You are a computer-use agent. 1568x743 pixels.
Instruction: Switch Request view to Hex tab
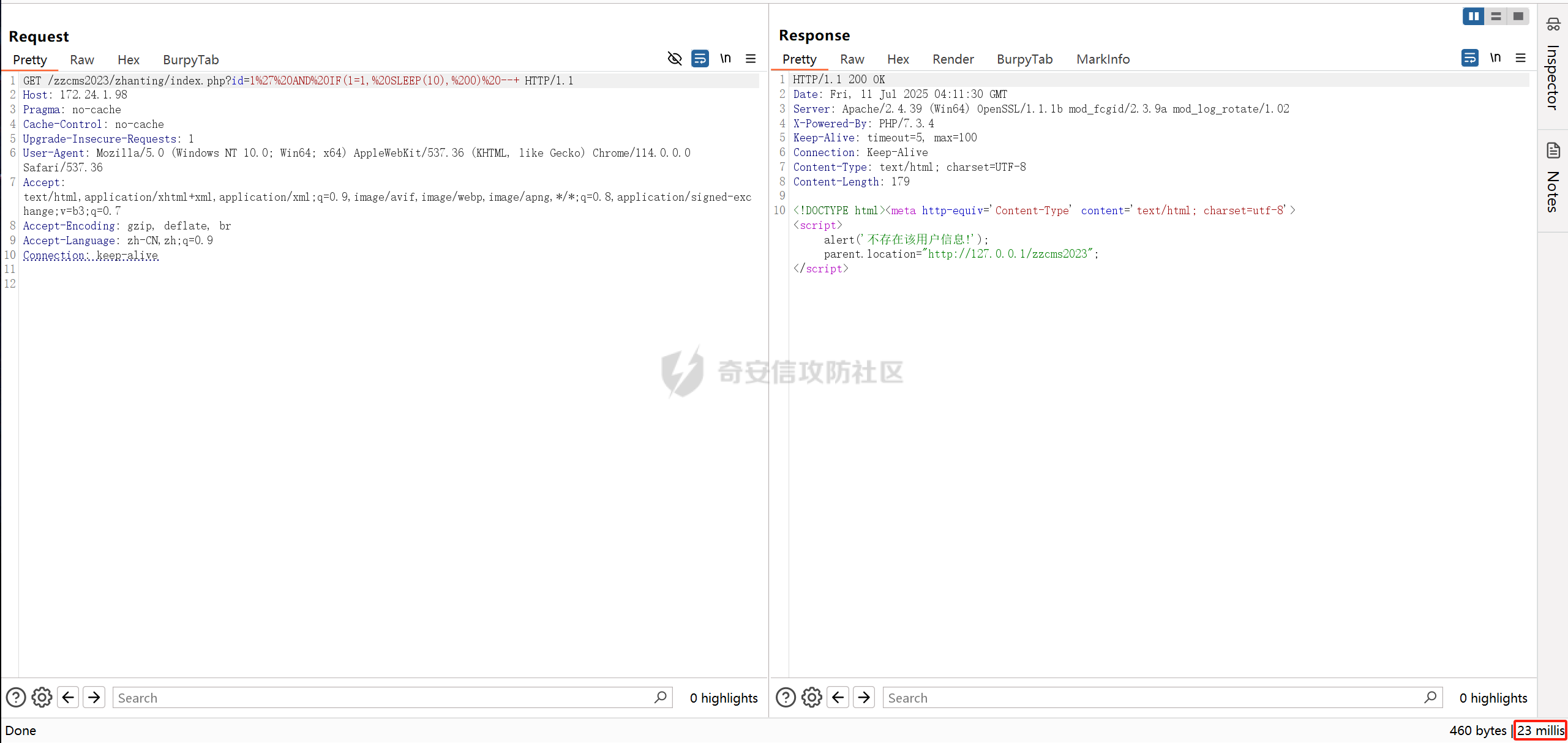tap(129, 60)
